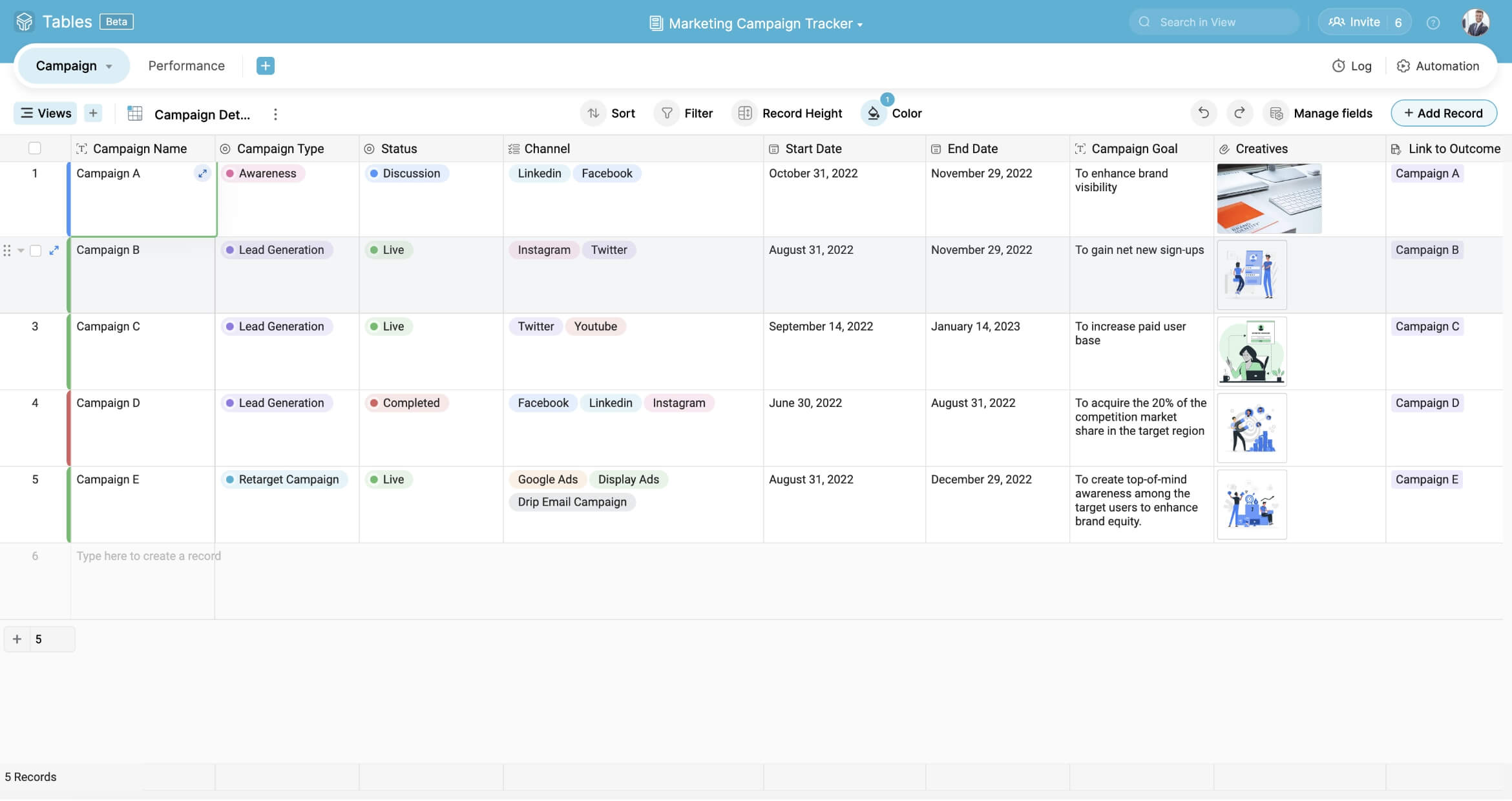This screenshot has width=1512, height=801.
Task: Click the blue add table plus icon
Action: click(265, 65)
